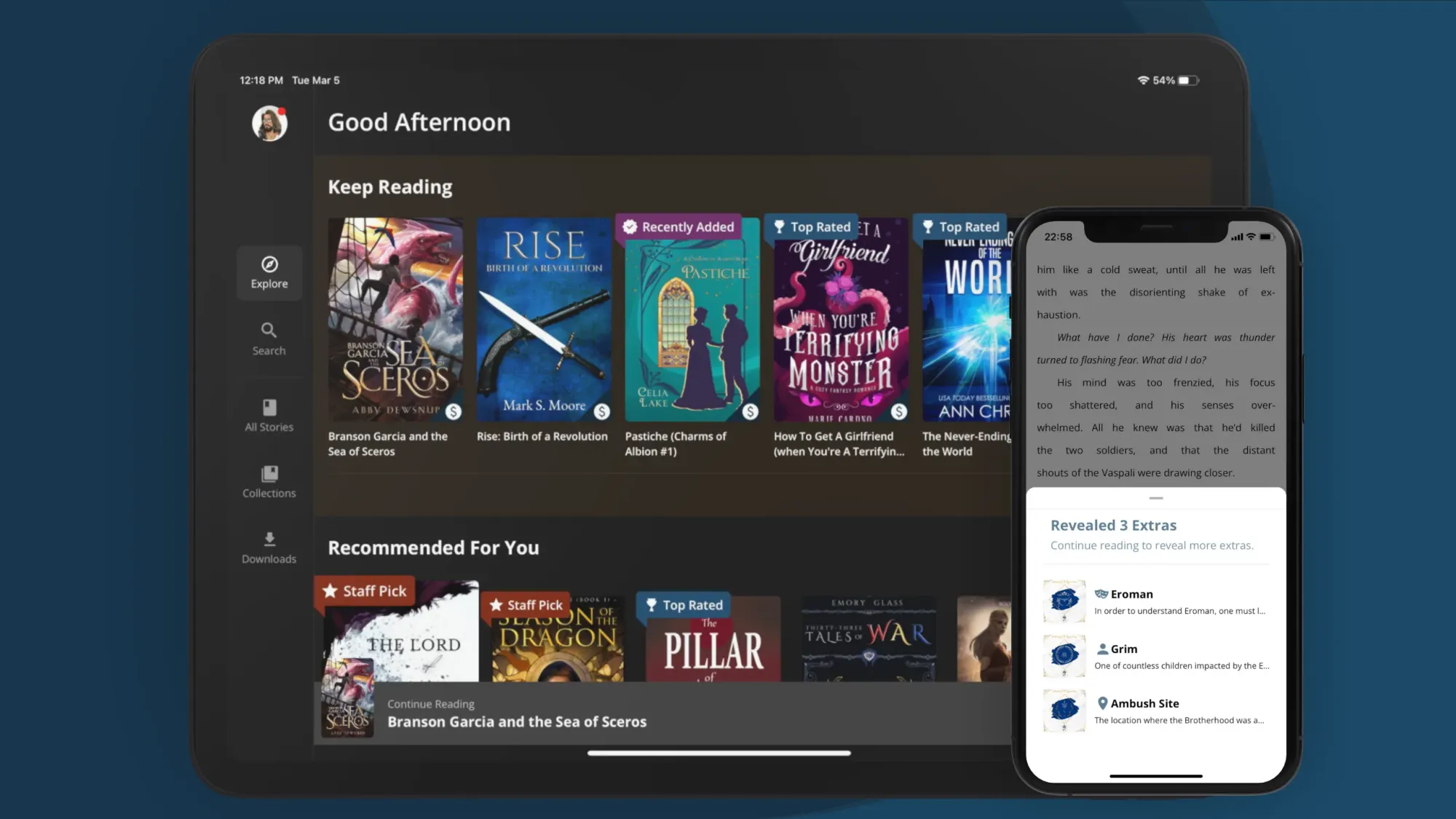Open the Eroman extra entry
Viewport: 1456px width, 819px height.
coord(1156,601)
